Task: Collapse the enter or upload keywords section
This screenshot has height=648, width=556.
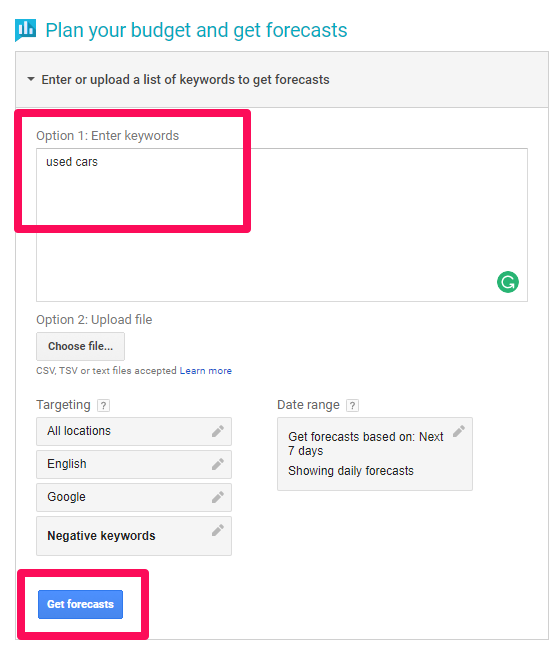Action: coord(31,79)
